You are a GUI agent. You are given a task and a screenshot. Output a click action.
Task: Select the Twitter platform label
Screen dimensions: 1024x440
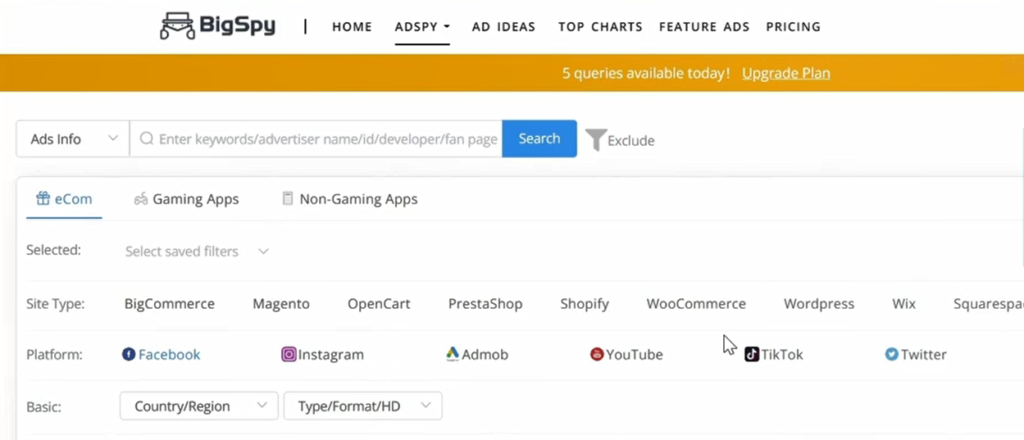point(923,354)
